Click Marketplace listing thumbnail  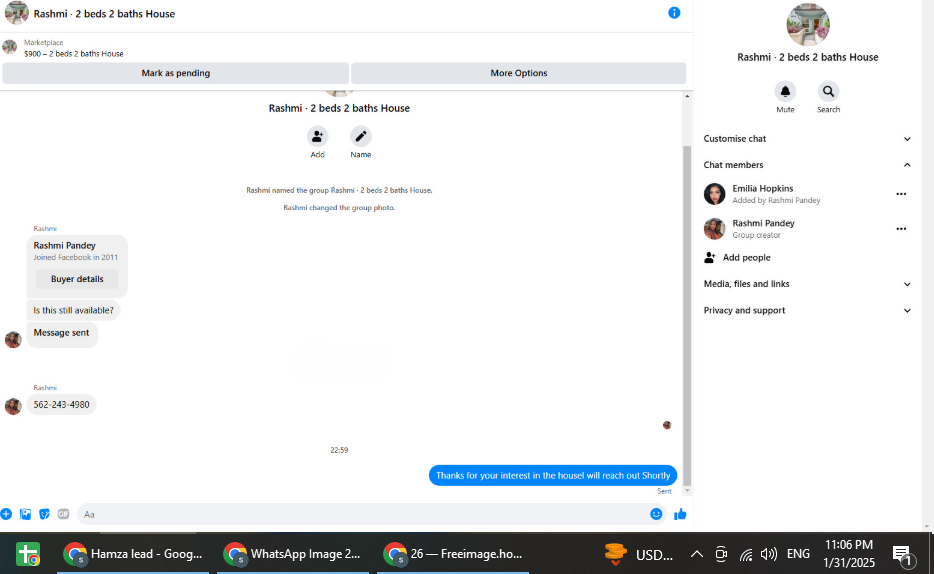coord(10,47)
